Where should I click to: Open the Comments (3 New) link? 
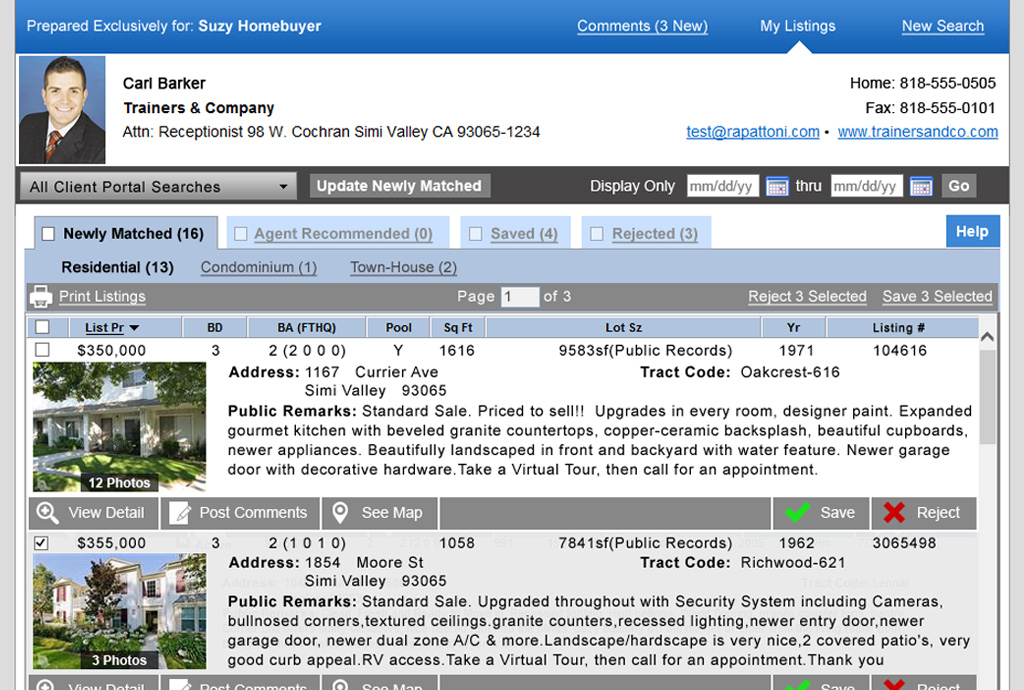pos(641,26)
